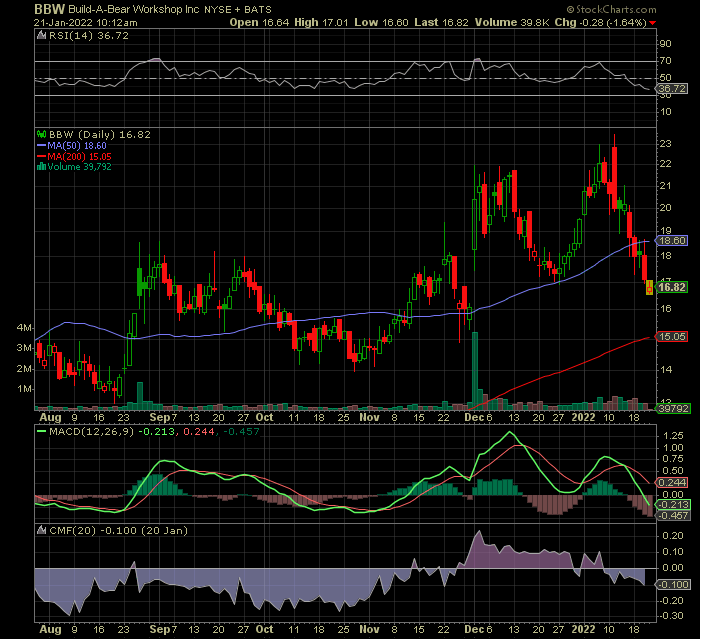
Task: Click the RSI(14) 36.72 panel label
Action: [89, 36]
